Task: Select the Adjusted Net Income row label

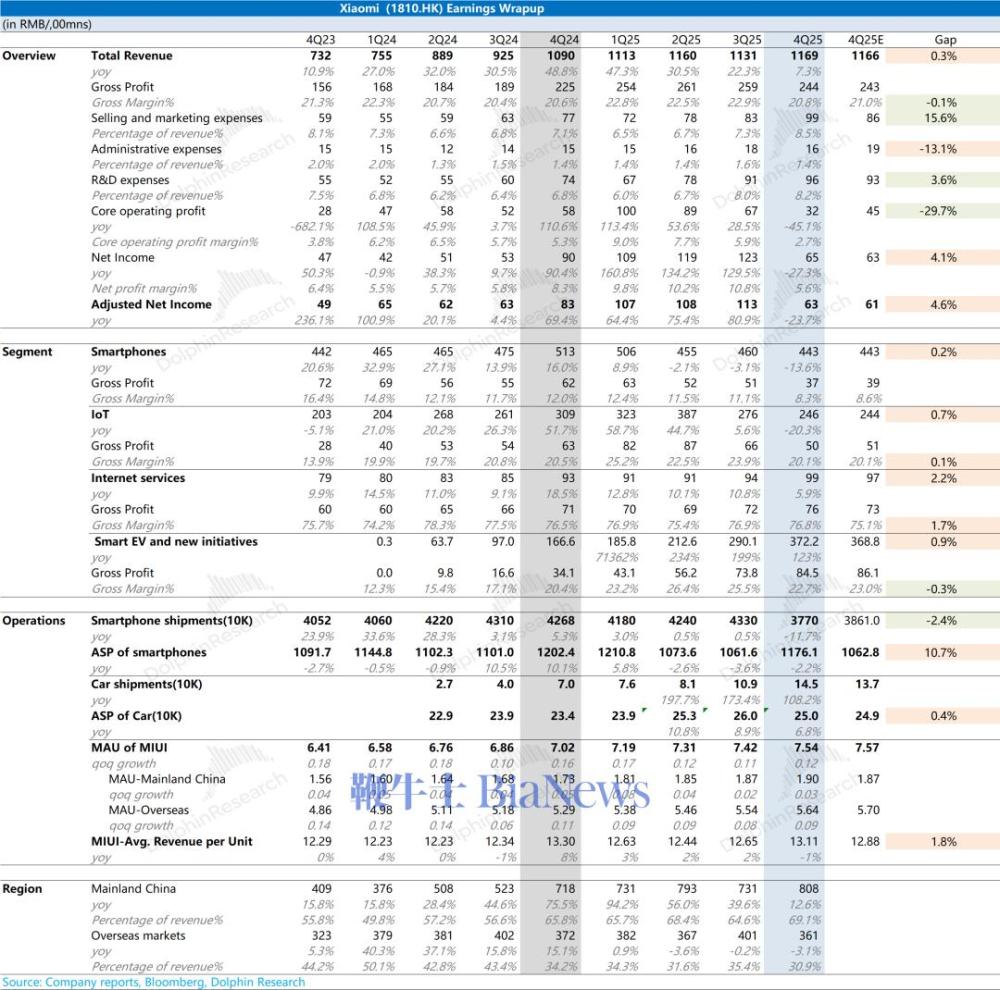Action: point(151,305)
